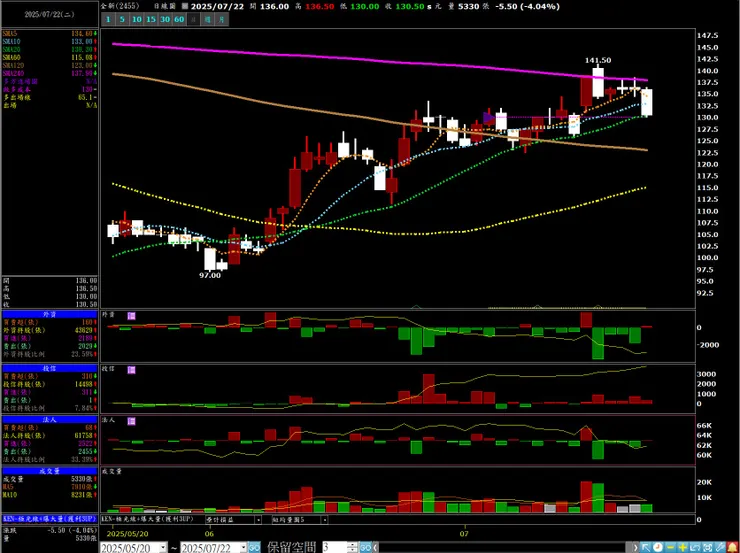Click the 法人 blue panel header
The width and height of the screenshot is (740, 553).
click(x=50, y=419)
